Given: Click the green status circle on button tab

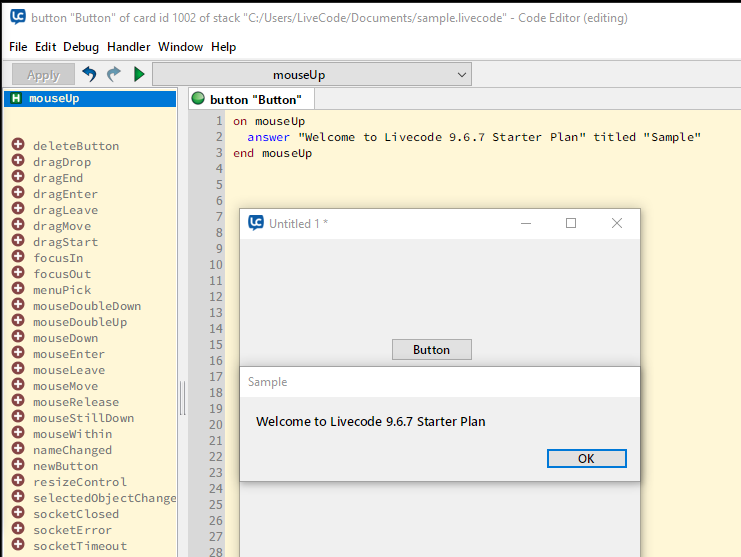Looking at the screenshot, I should click(198, 99).
